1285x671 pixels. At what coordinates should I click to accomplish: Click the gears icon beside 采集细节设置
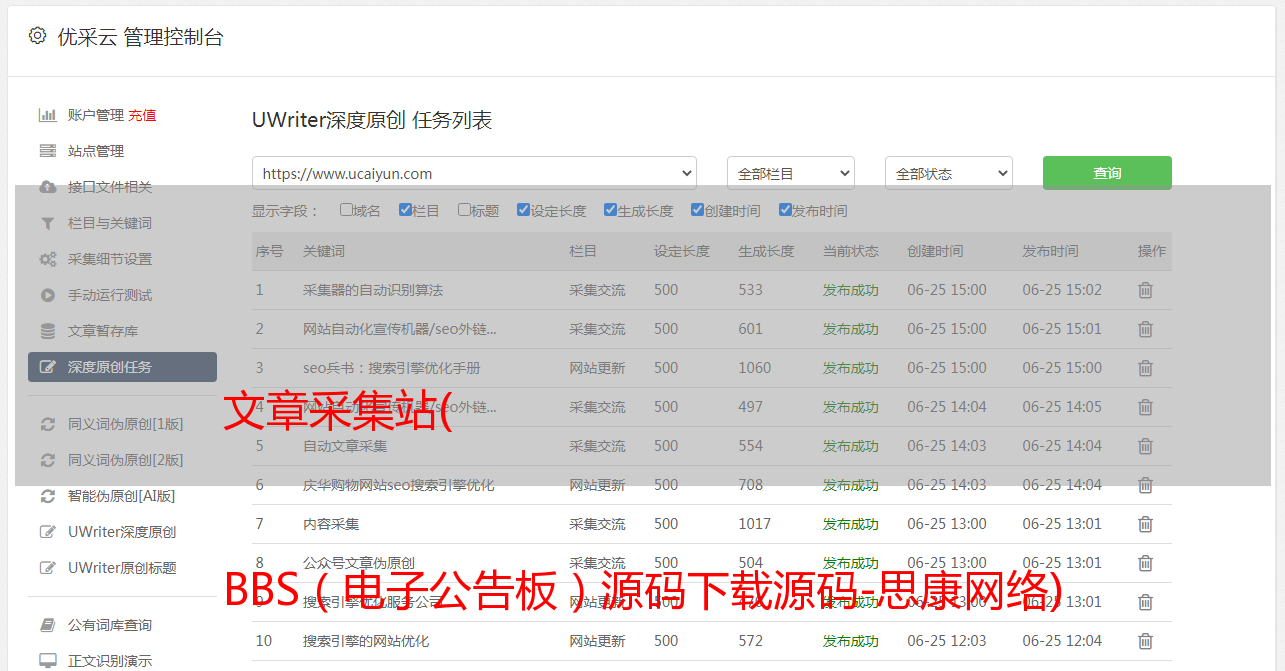(47, 259)
